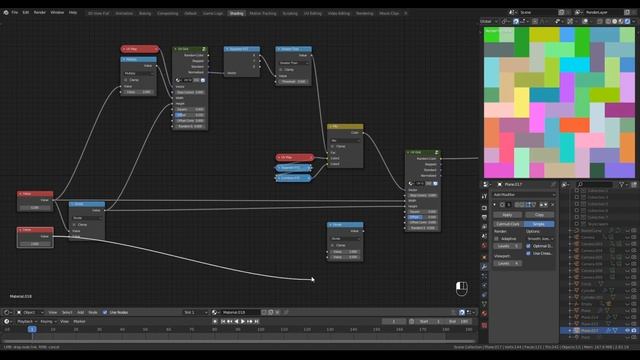Open the outliner filter funnel icon
The image size is (640, 360).
point(622,185)
